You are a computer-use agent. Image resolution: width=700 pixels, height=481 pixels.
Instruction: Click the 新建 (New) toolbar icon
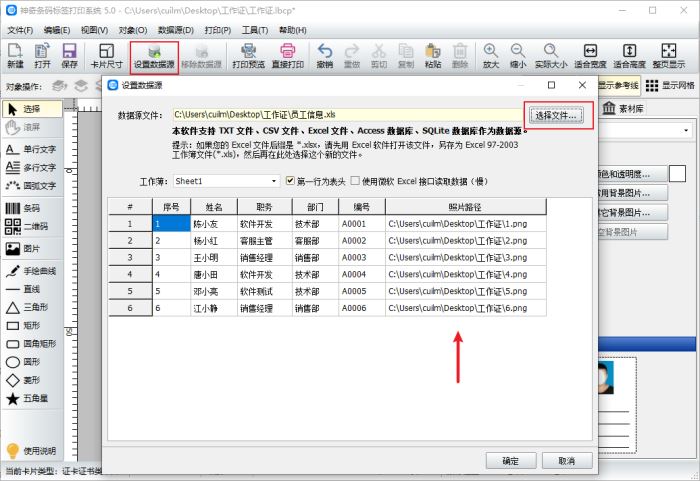tap(15, 56)
